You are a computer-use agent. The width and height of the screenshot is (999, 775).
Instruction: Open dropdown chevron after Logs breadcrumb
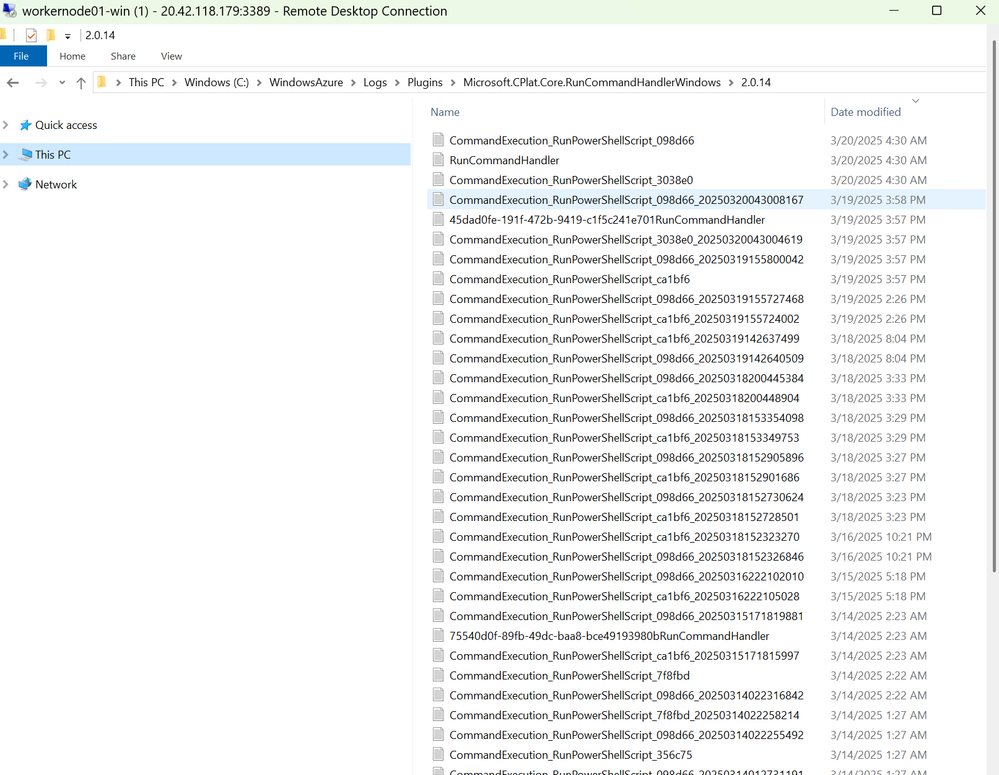click(x=397, y=83)
